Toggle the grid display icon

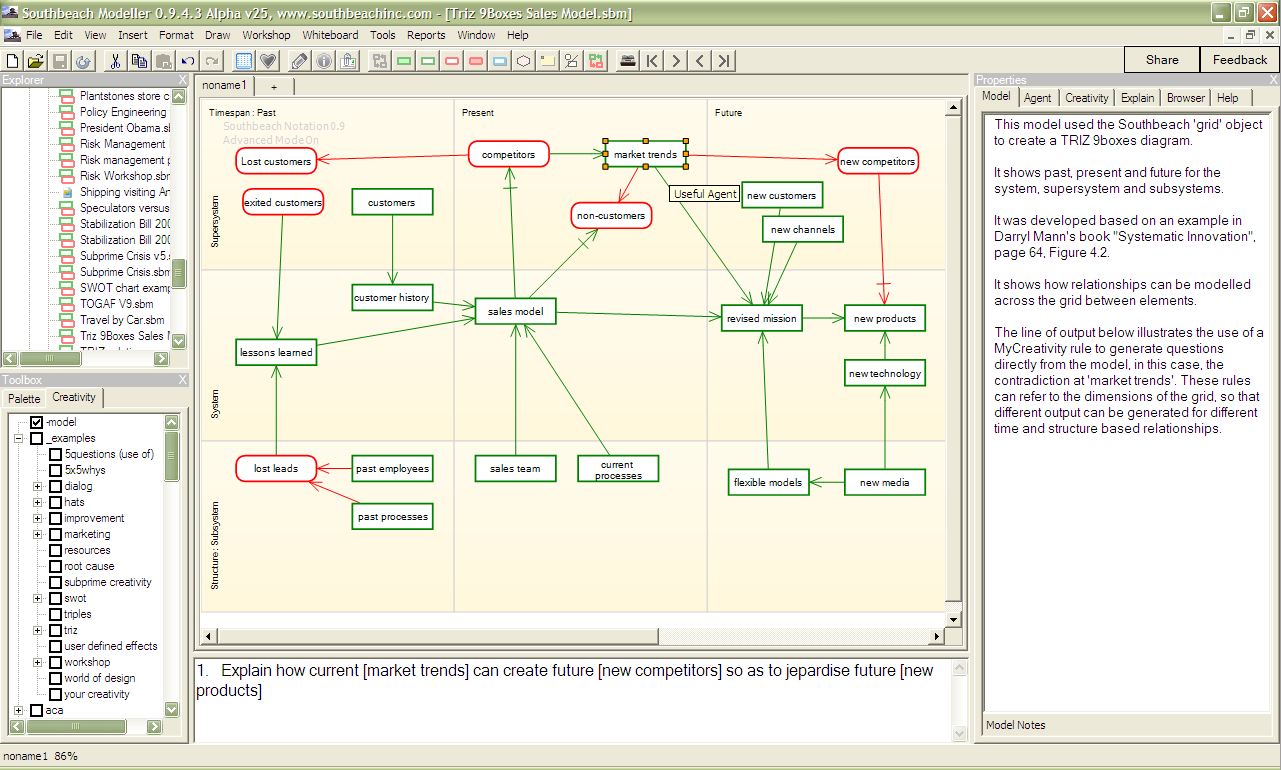(243, 61)
